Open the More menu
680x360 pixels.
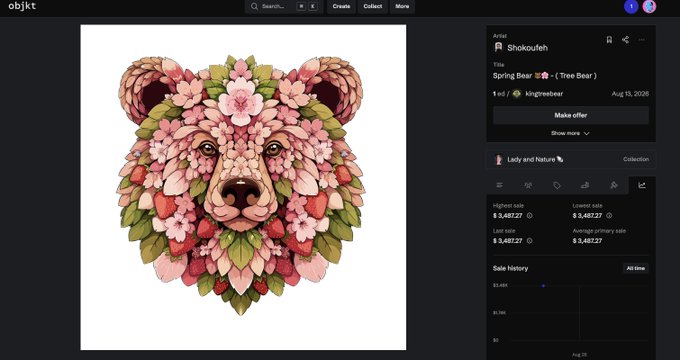click(402, 7)
